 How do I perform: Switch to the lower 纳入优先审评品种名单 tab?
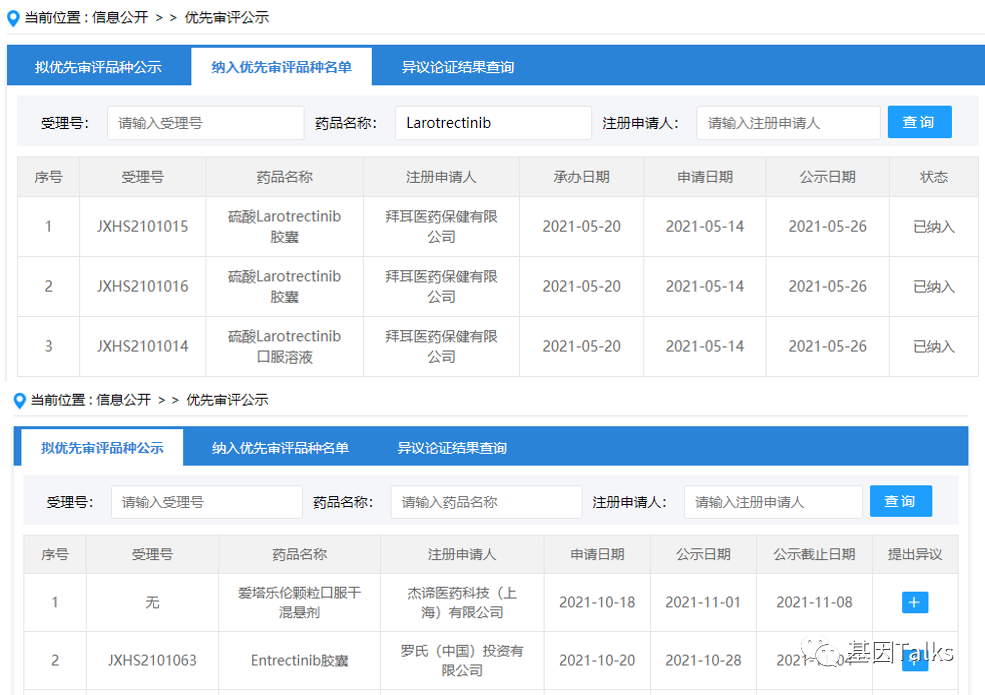tap(280, 448)
